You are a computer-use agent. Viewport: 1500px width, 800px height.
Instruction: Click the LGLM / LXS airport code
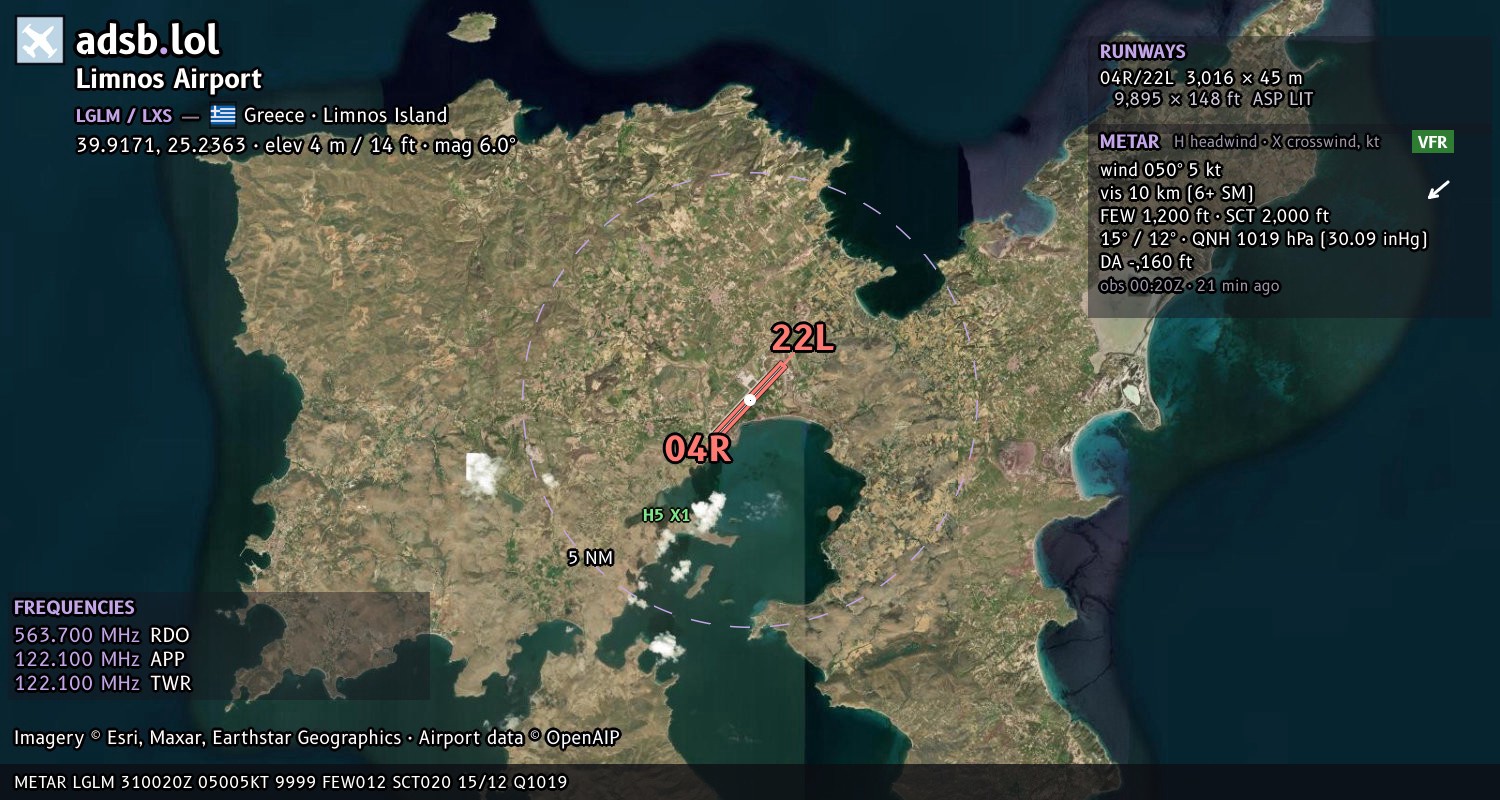click(x=124, y=115)
